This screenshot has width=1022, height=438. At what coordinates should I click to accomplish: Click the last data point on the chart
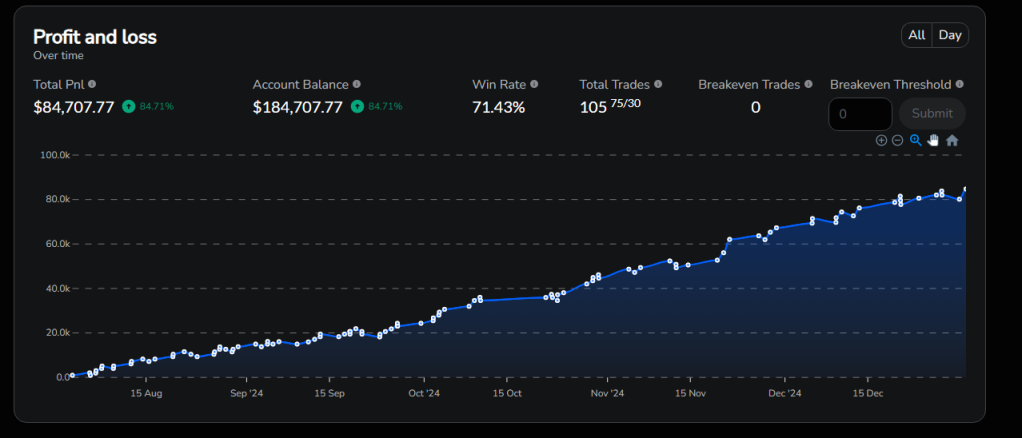tap(965, 189)
